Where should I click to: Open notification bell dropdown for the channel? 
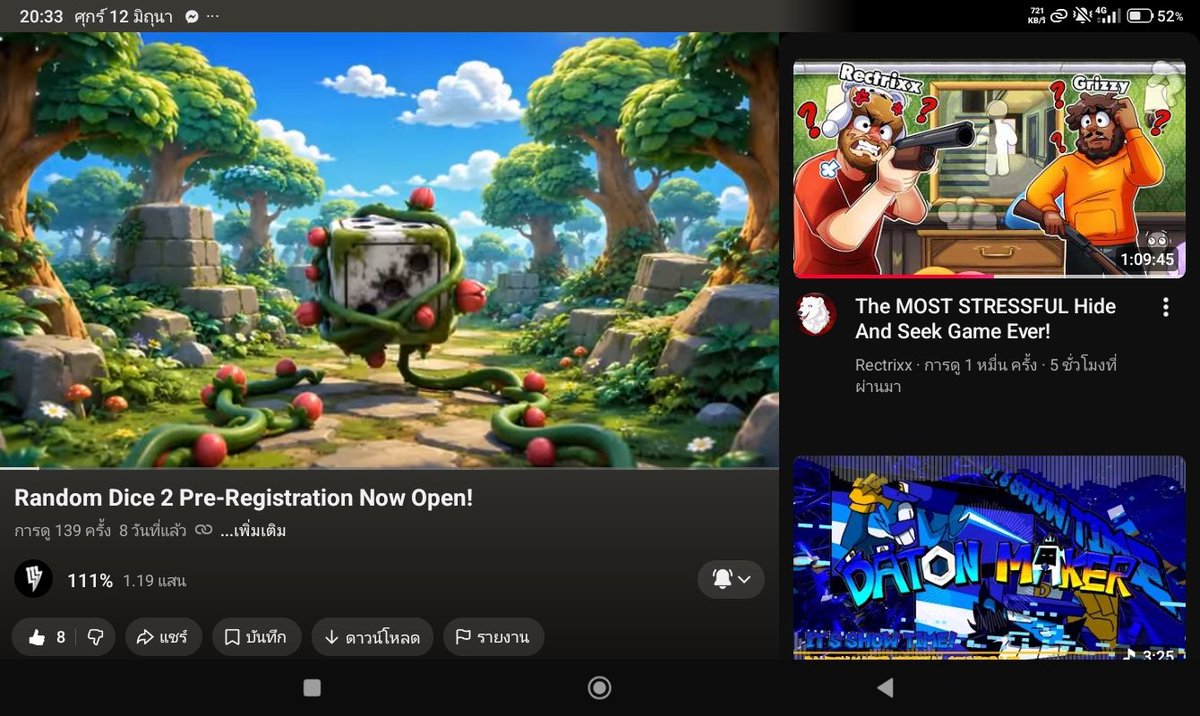(x=731, y=579)
